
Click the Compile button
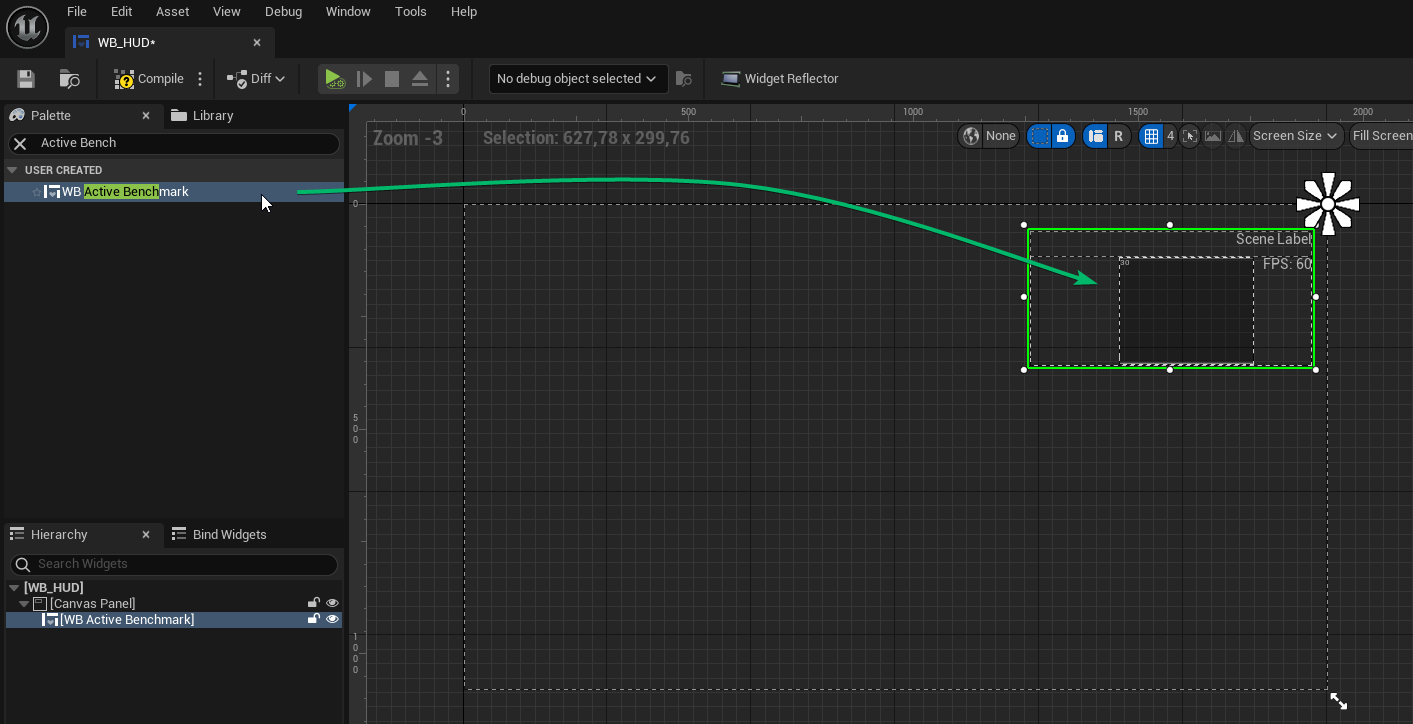tap(149, 79)
